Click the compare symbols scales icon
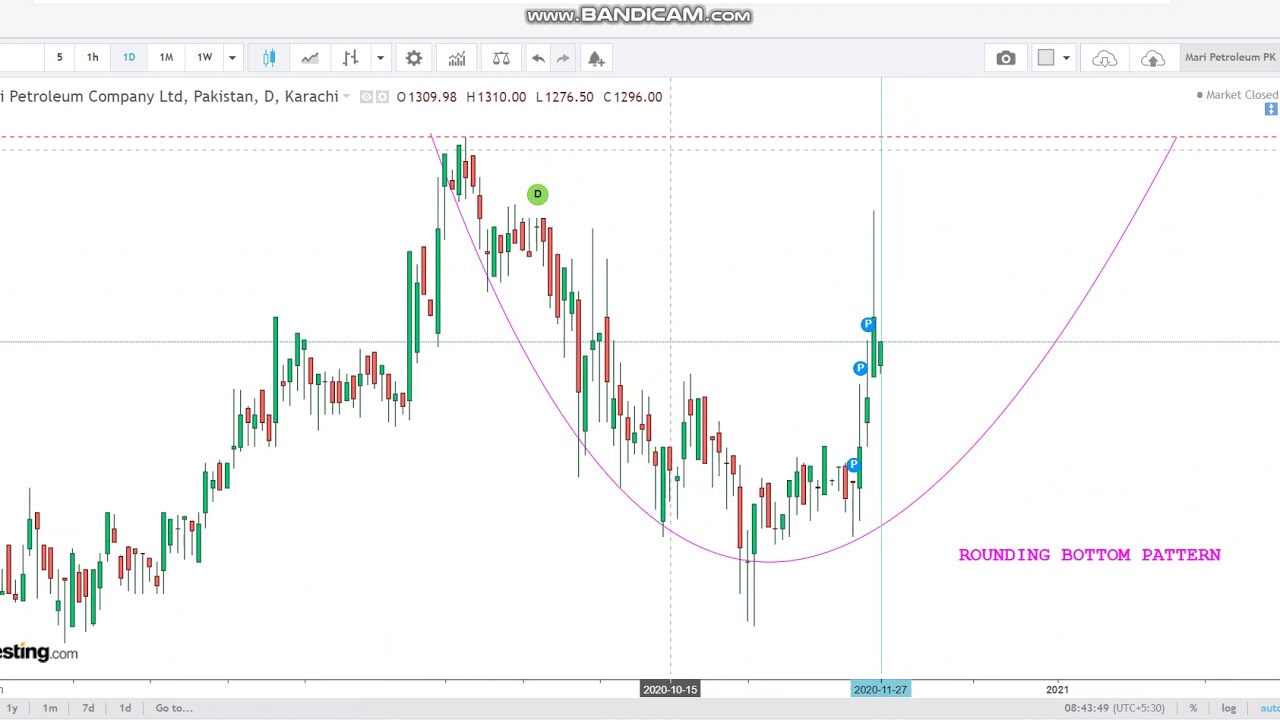Screen dimensions: 1280x720 tap(501, 58)
